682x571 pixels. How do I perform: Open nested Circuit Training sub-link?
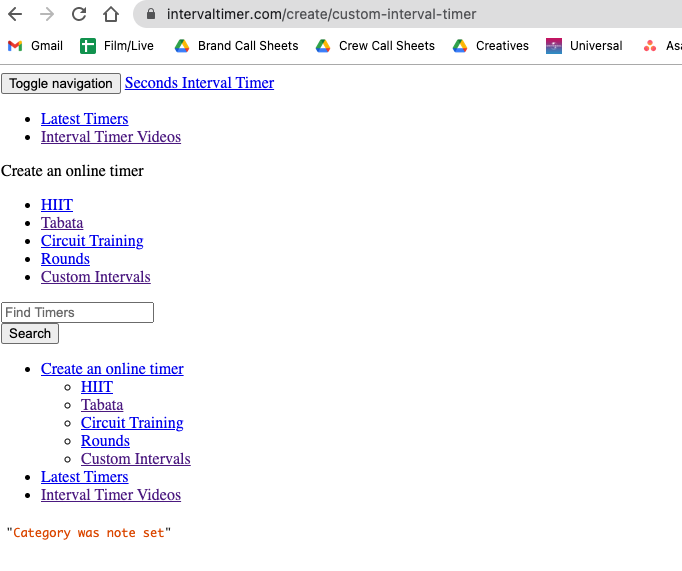tap(132, 423)
